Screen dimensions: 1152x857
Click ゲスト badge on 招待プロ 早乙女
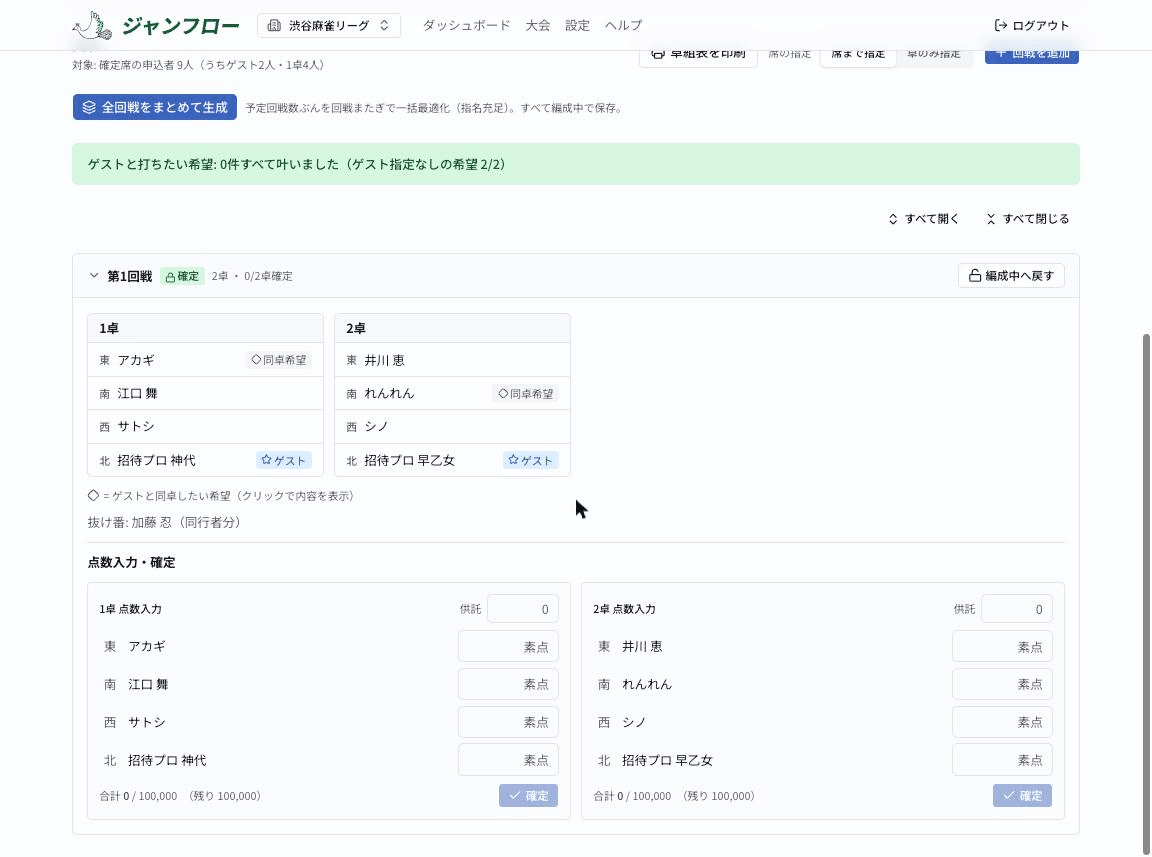[x=530, y=460]
